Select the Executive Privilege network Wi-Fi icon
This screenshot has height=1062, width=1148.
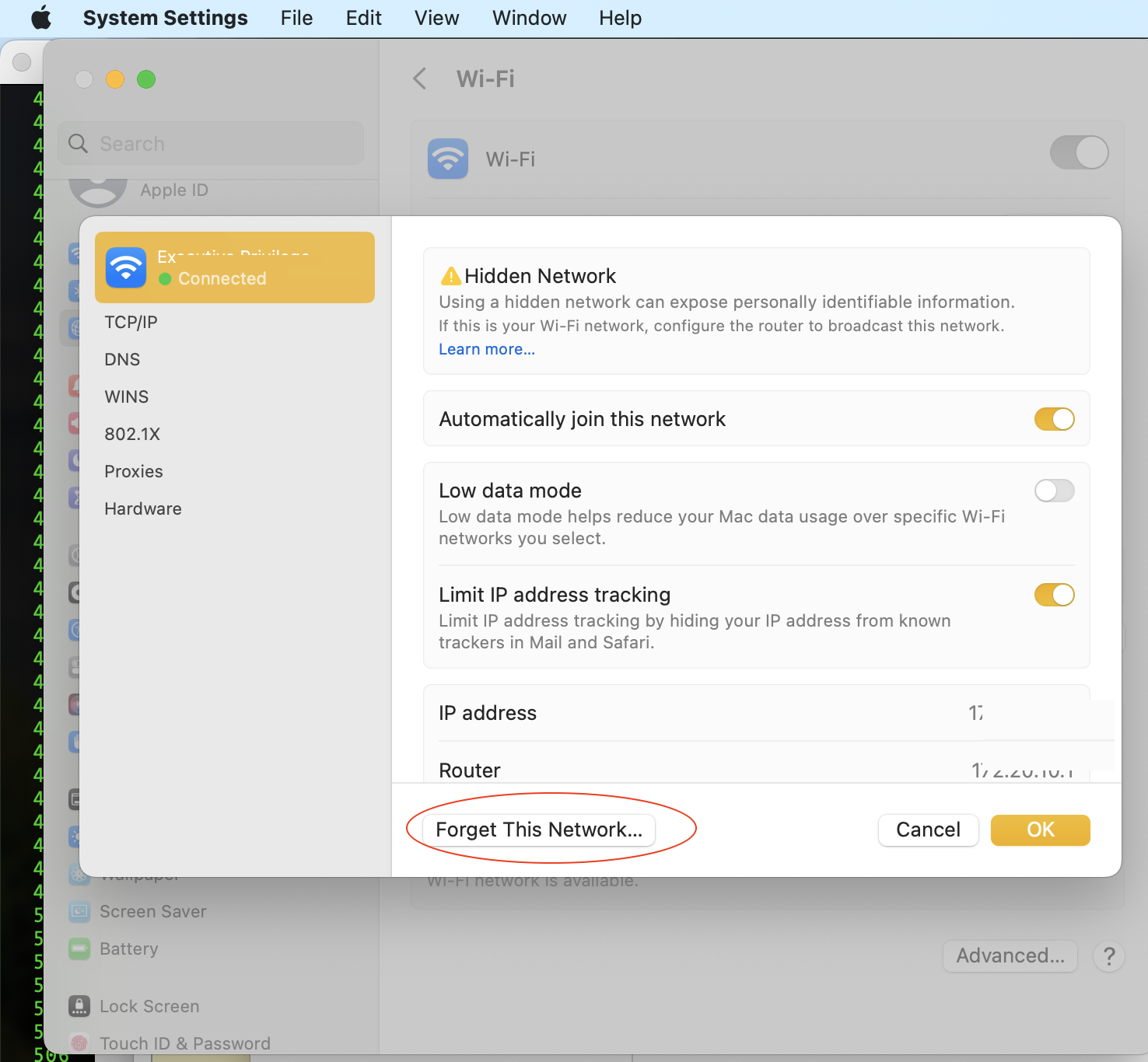point(125,267)
